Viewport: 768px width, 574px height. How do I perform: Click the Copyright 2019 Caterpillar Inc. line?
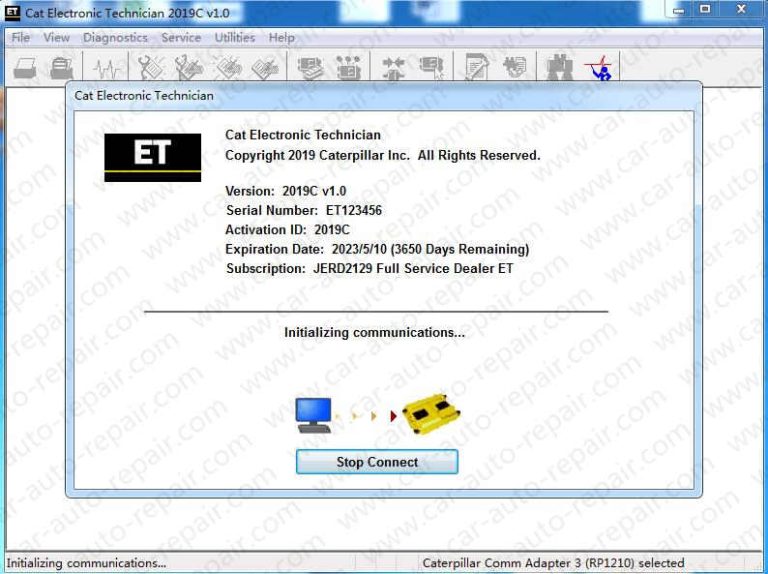383,155
